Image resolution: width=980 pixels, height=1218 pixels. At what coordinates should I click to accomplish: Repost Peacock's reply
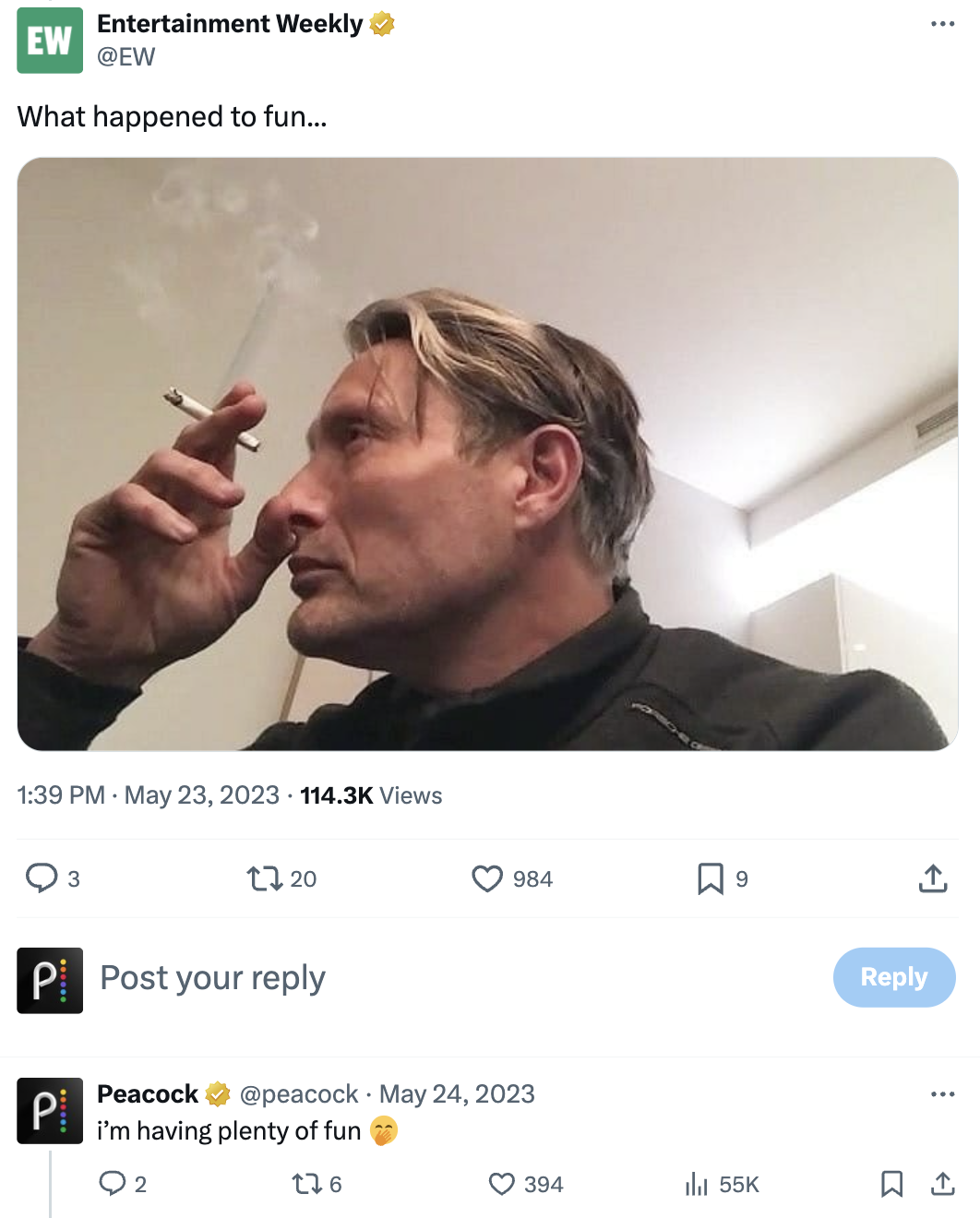305,1183
